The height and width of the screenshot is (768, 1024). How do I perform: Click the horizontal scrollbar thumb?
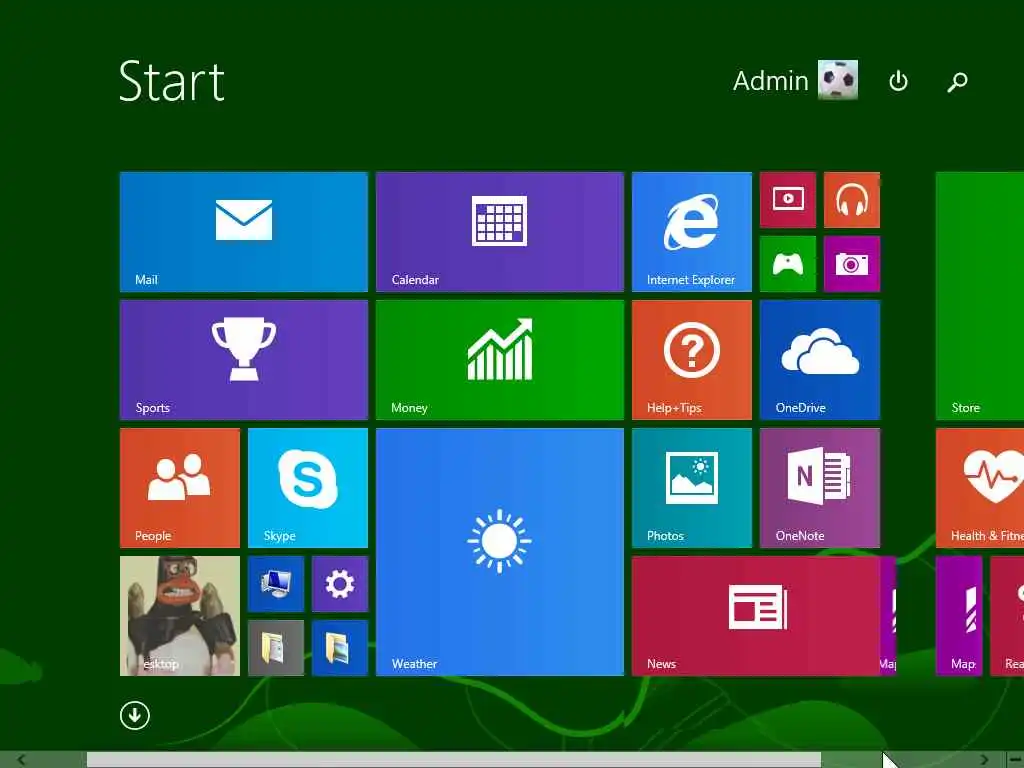pyautogui.click(x=454, y=760)
